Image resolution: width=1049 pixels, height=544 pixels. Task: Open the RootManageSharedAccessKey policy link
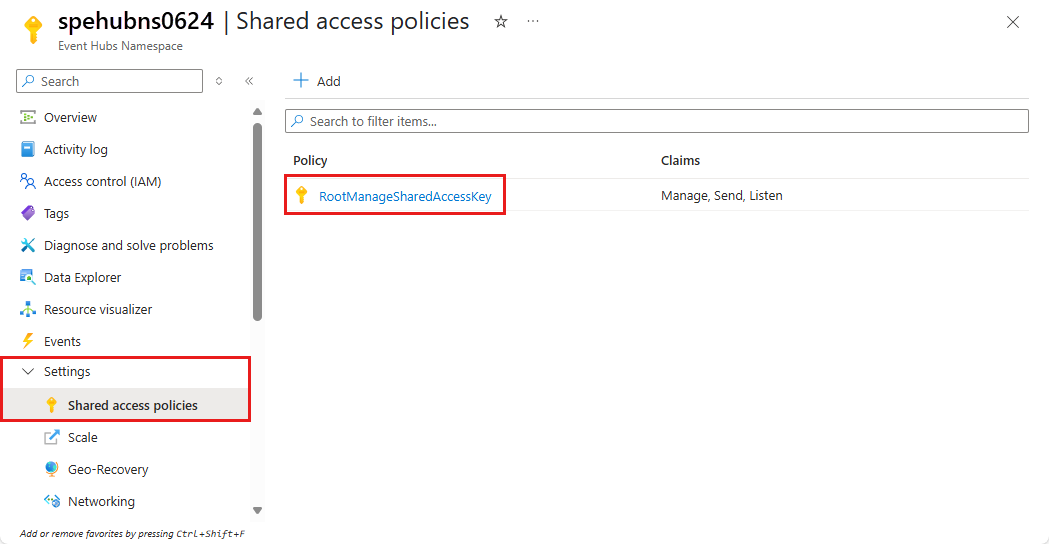[405, 196]
